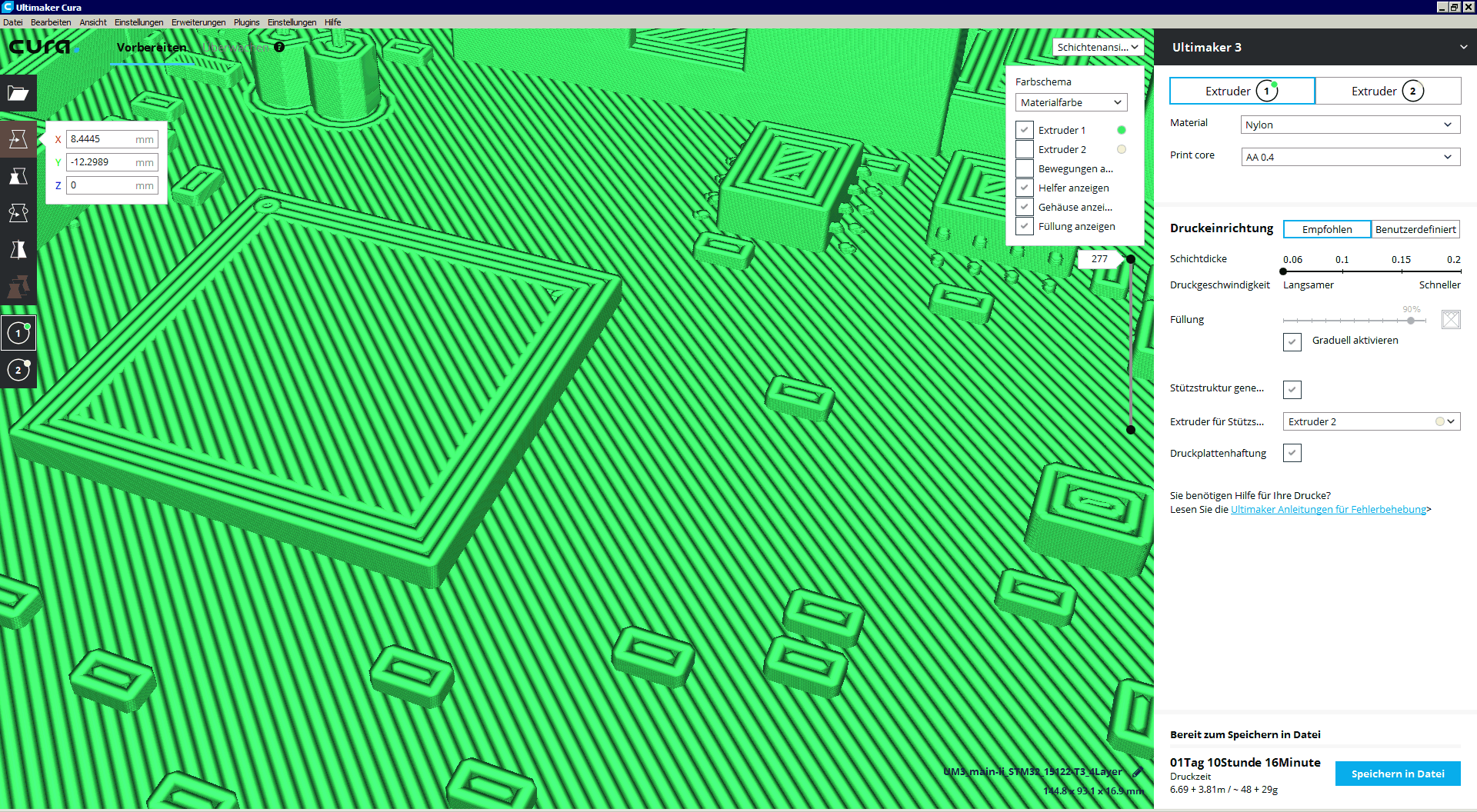Select the Move tool icon
This screenshot has width=1477, height=812.
(18, 139)
